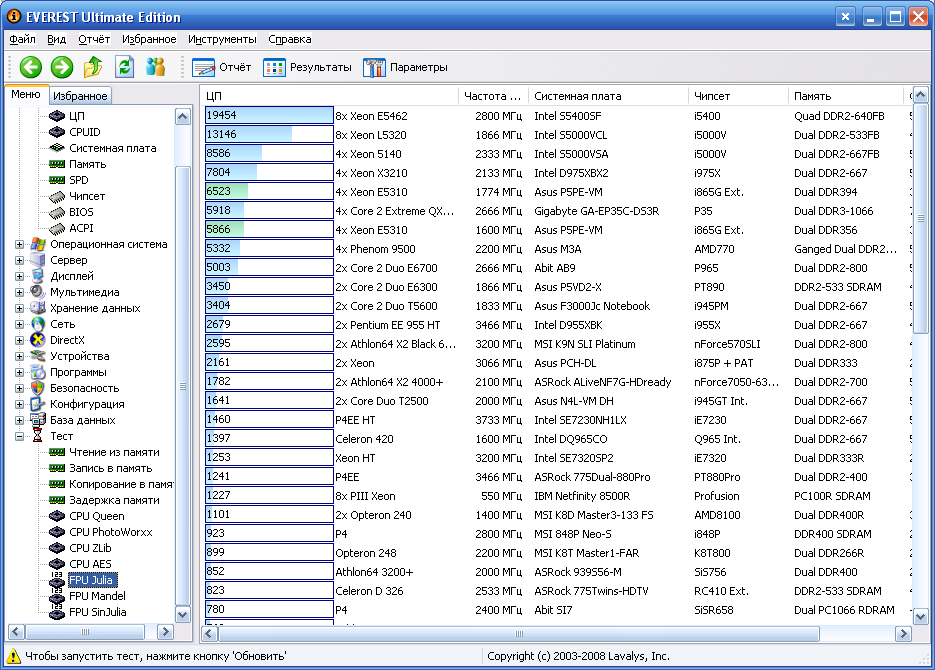Select Запись в память test
Viewport: 935px width, 670px height.
(x=110, y=469)
